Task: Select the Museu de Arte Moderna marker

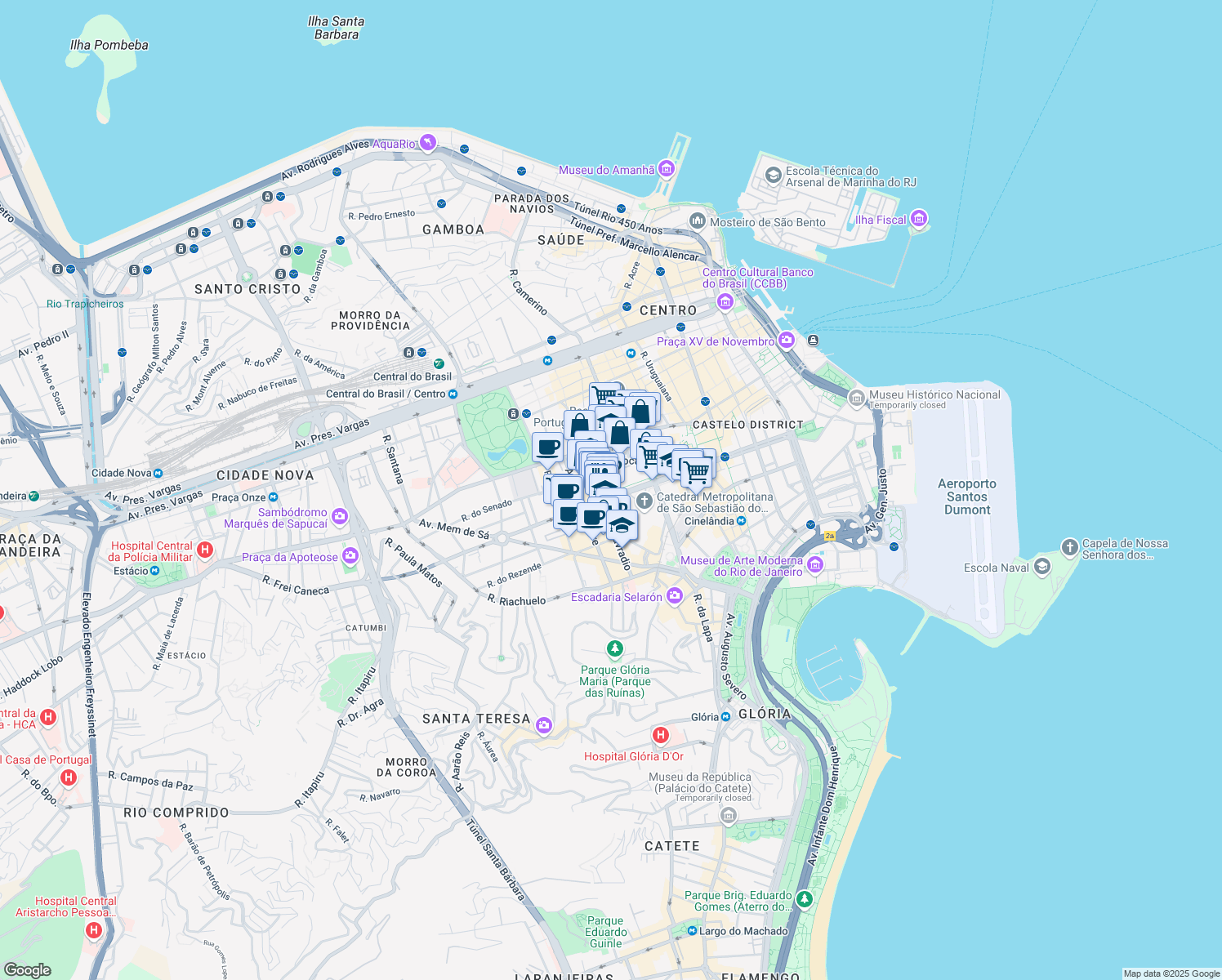Action: [x=814, y=564]
